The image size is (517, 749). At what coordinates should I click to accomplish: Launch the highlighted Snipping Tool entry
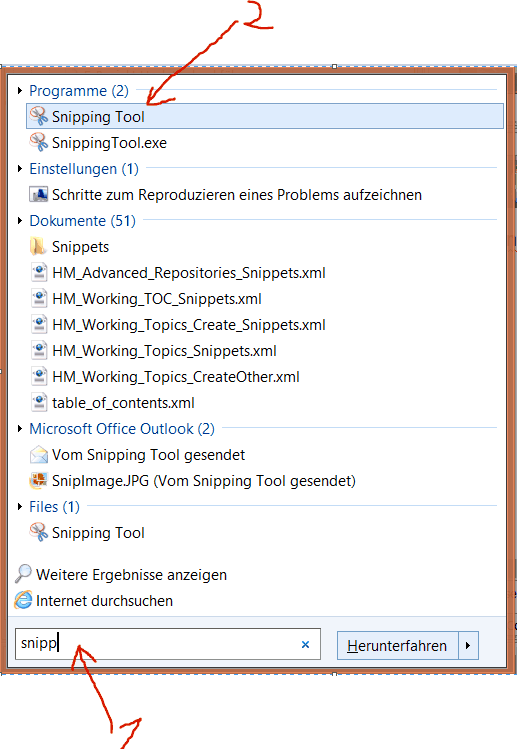(265, 116)
